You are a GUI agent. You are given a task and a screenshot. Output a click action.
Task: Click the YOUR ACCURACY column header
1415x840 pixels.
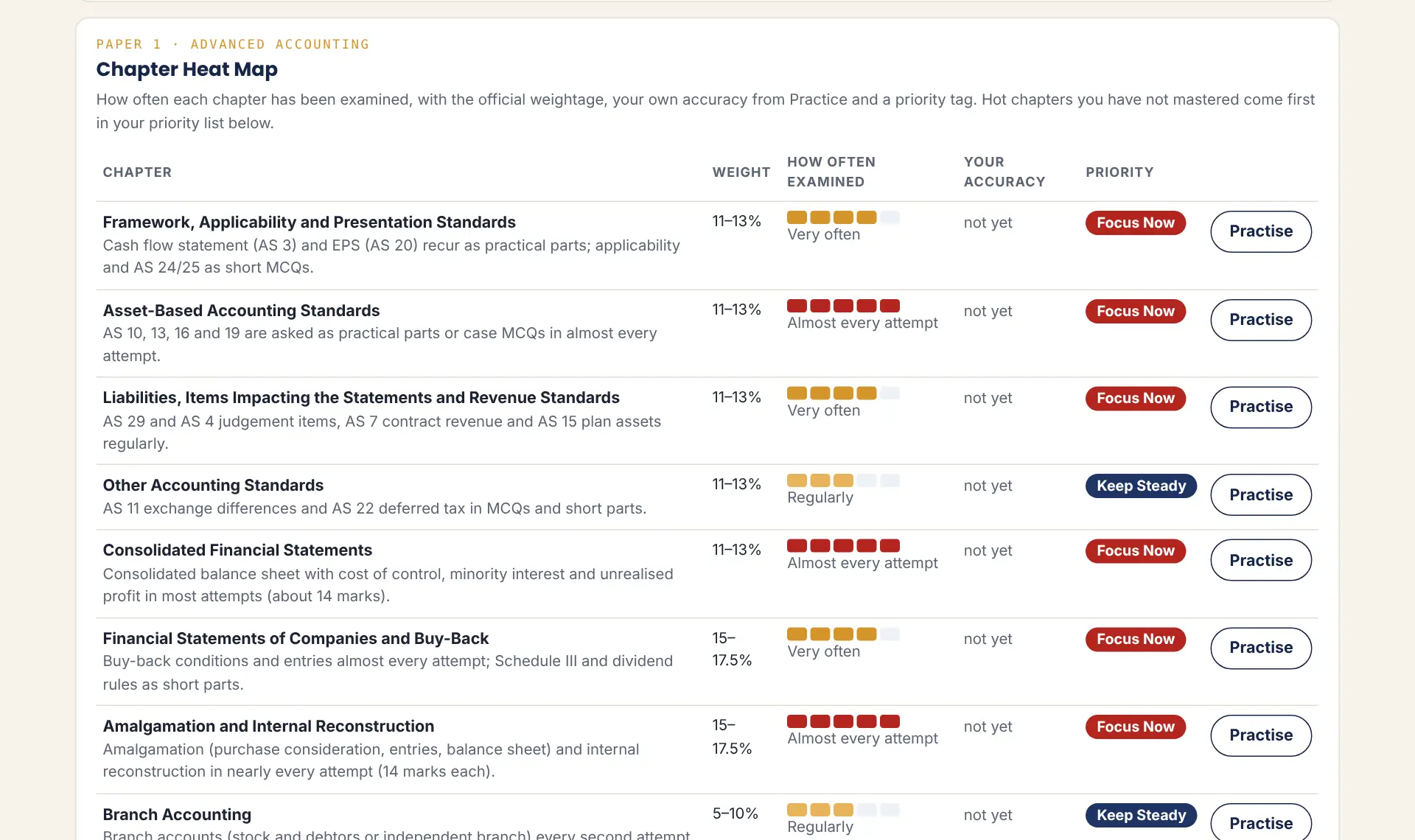1005,172
